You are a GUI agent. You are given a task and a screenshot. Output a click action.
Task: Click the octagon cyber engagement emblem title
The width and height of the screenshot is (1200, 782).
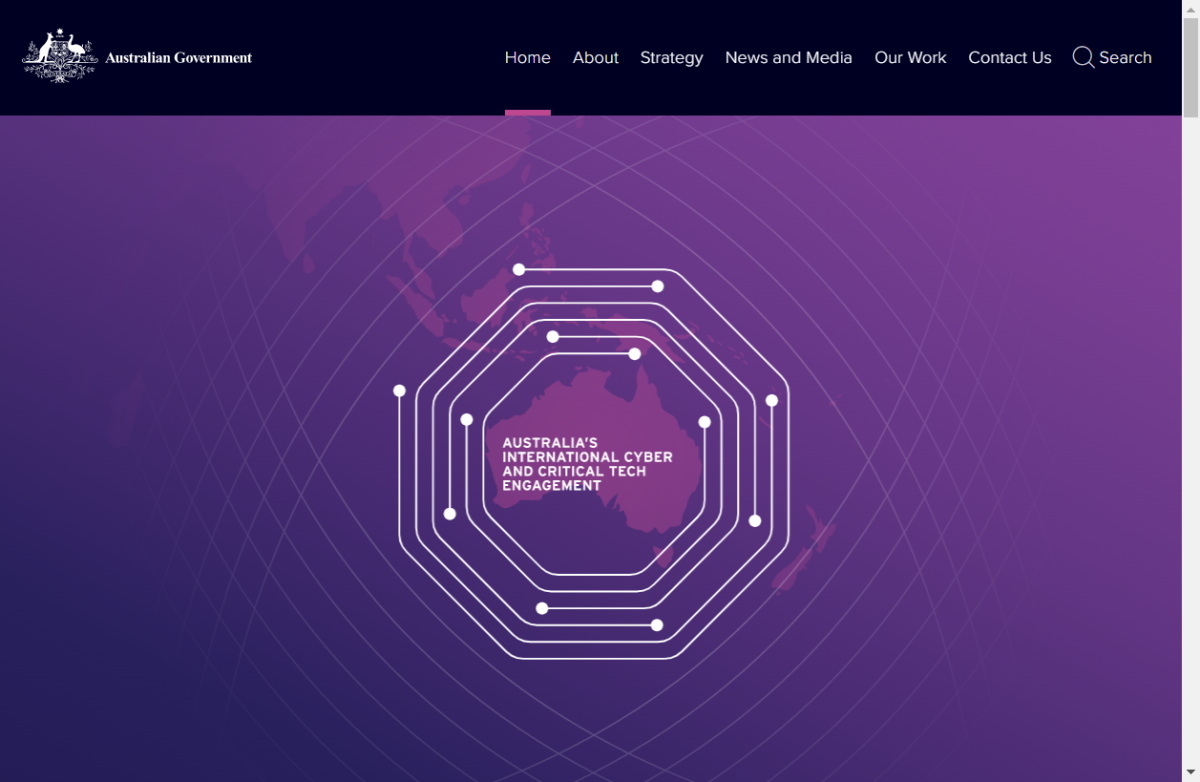[x=587, y=464]
